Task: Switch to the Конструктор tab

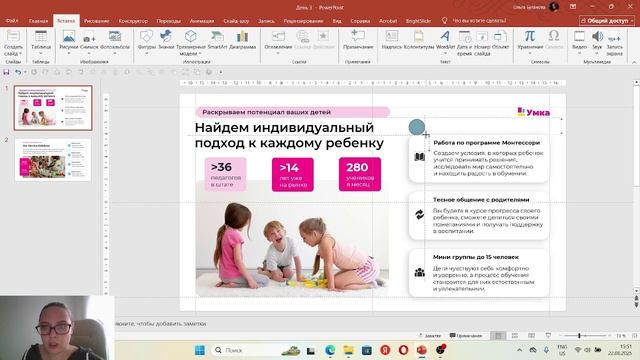Action: click(133, 20)
